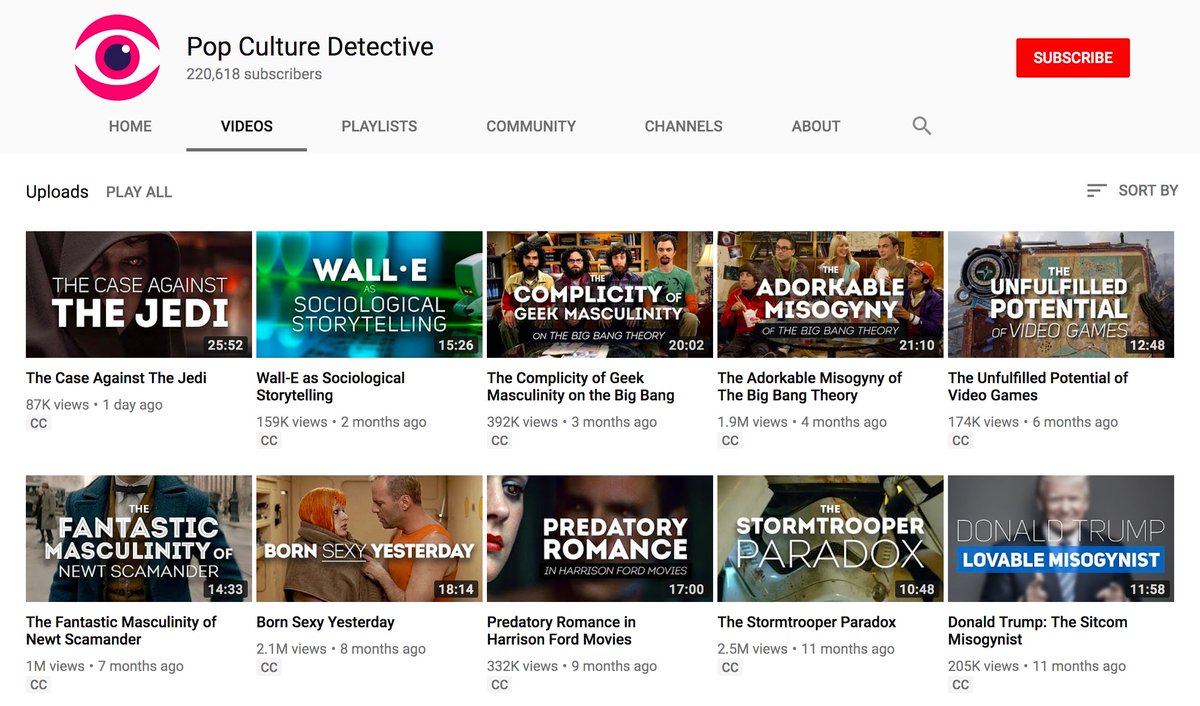This screenshot has height=706, width=1200.
Task: Click CC badge under Born Sexy Yesterday
Action: (269, 667)
